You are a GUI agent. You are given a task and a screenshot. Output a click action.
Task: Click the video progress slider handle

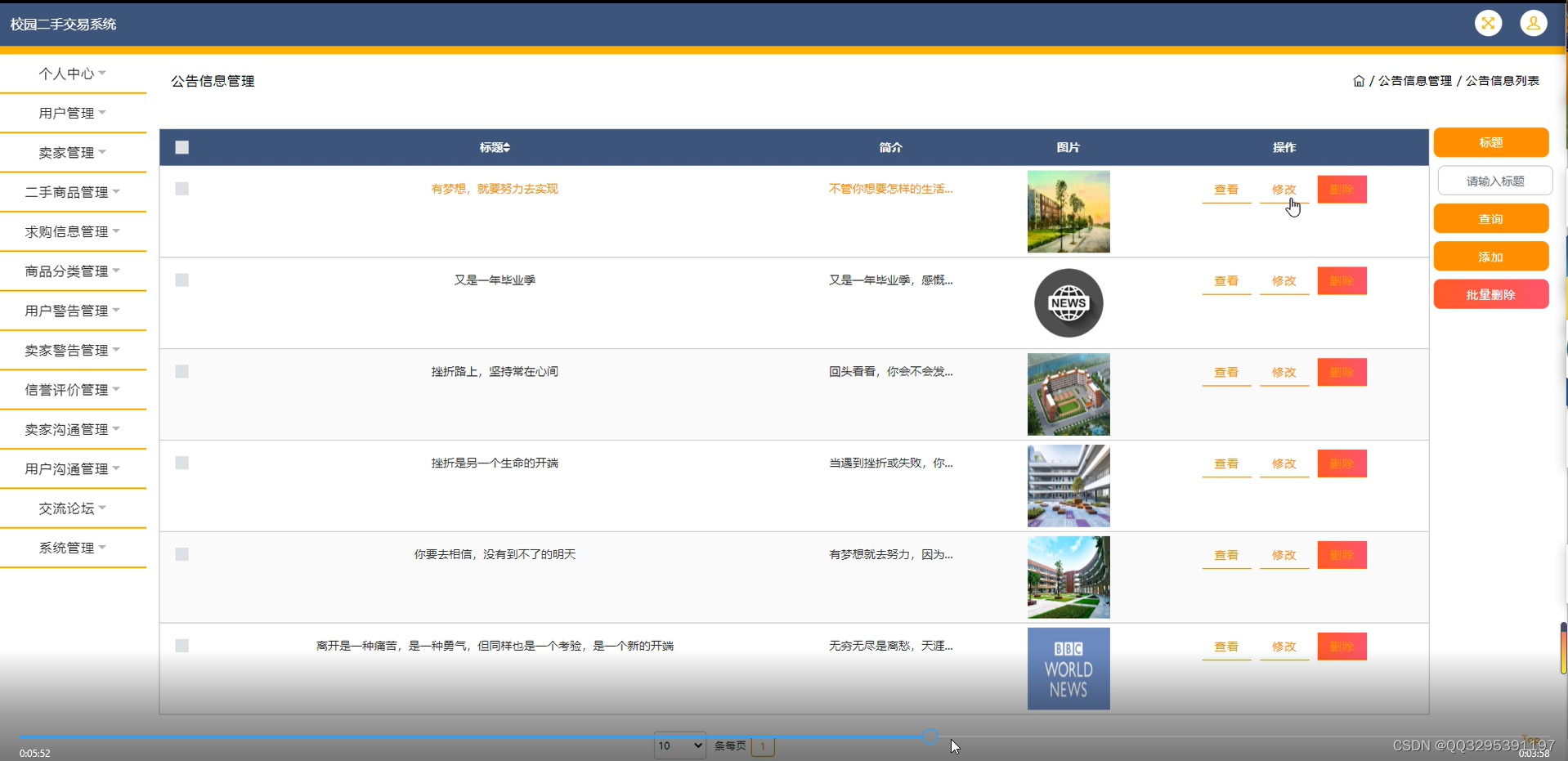tap(930, 736)
